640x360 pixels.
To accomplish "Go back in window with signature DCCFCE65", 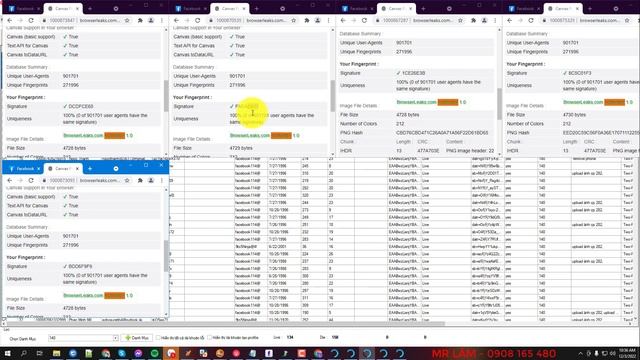I will (x=10, y=20).
